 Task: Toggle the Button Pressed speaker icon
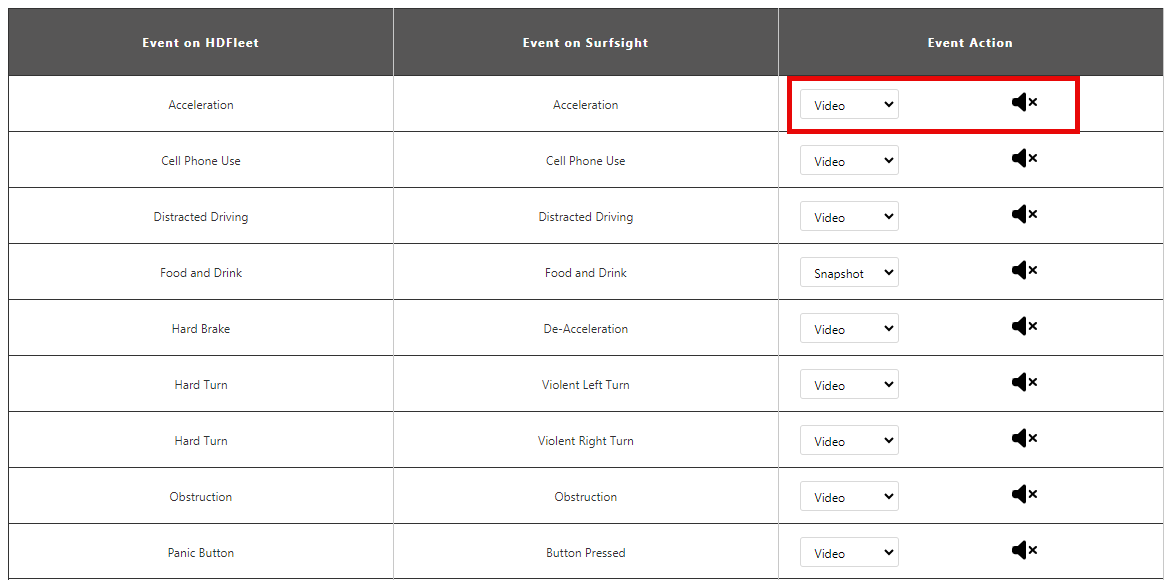tap(1024, 550)
